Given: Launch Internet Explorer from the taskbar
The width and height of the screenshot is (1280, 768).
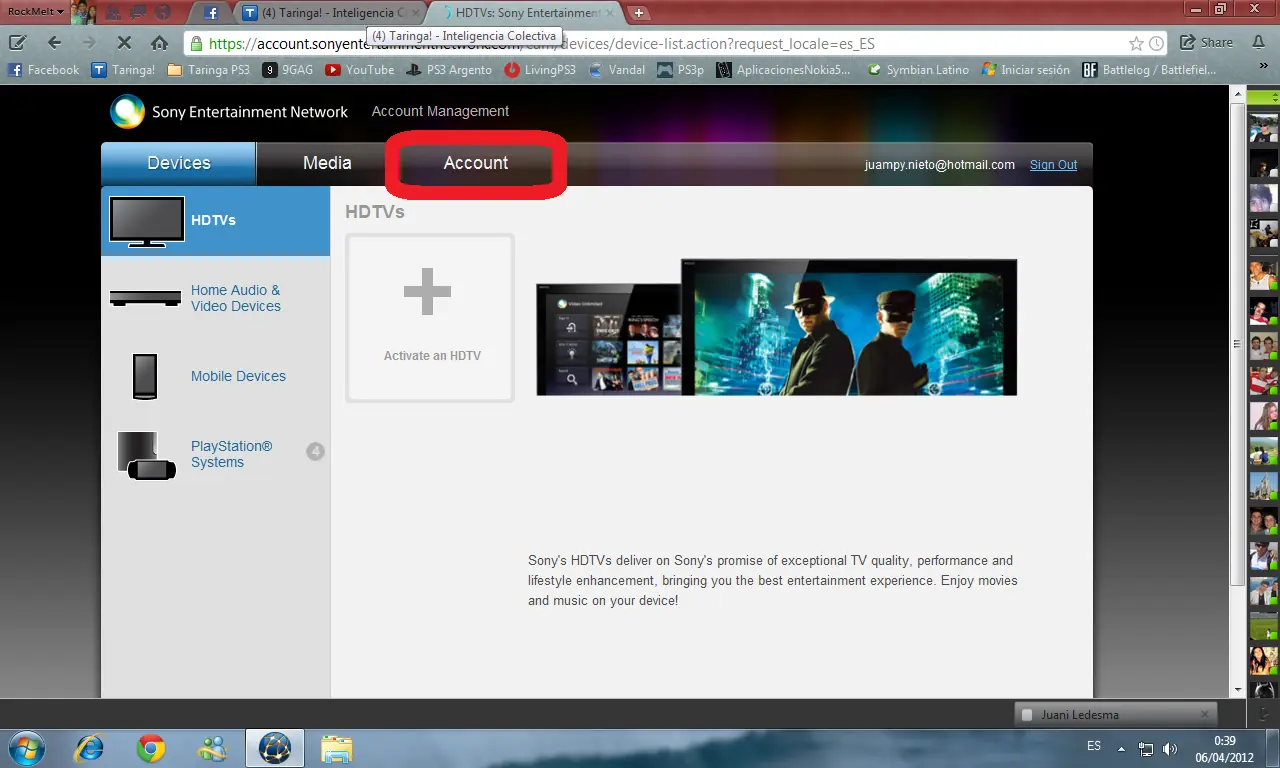Looking at the screenshot, I should tap(89, 748).
